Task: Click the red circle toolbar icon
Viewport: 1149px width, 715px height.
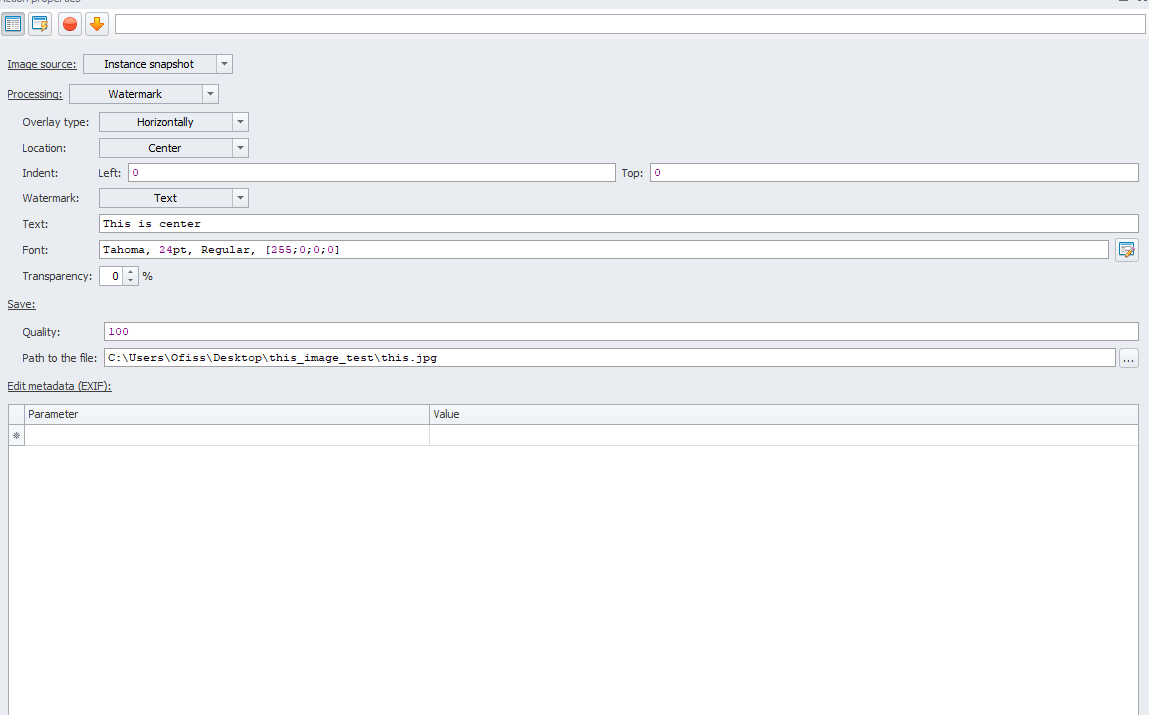Action: tap(70, 24)
